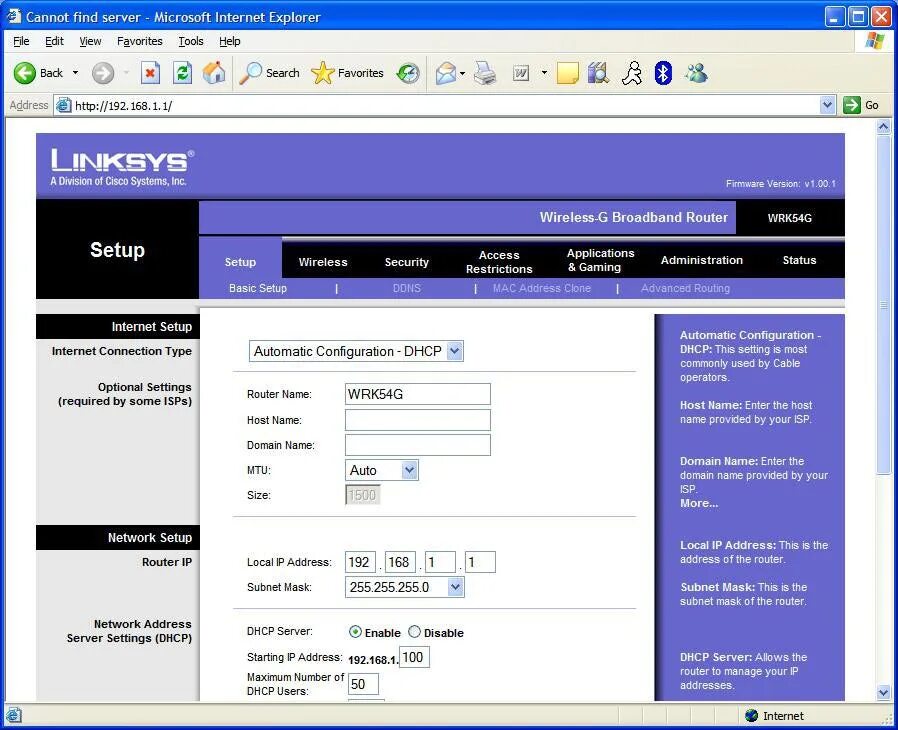This screenshot has width=898, height=730.
Task: Select the Setup tab
Action: coord(240,262)
